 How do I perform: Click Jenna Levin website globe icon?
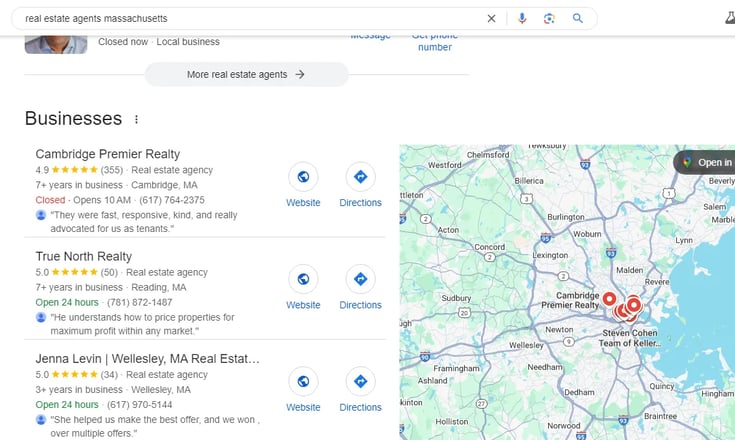(303, 381)
